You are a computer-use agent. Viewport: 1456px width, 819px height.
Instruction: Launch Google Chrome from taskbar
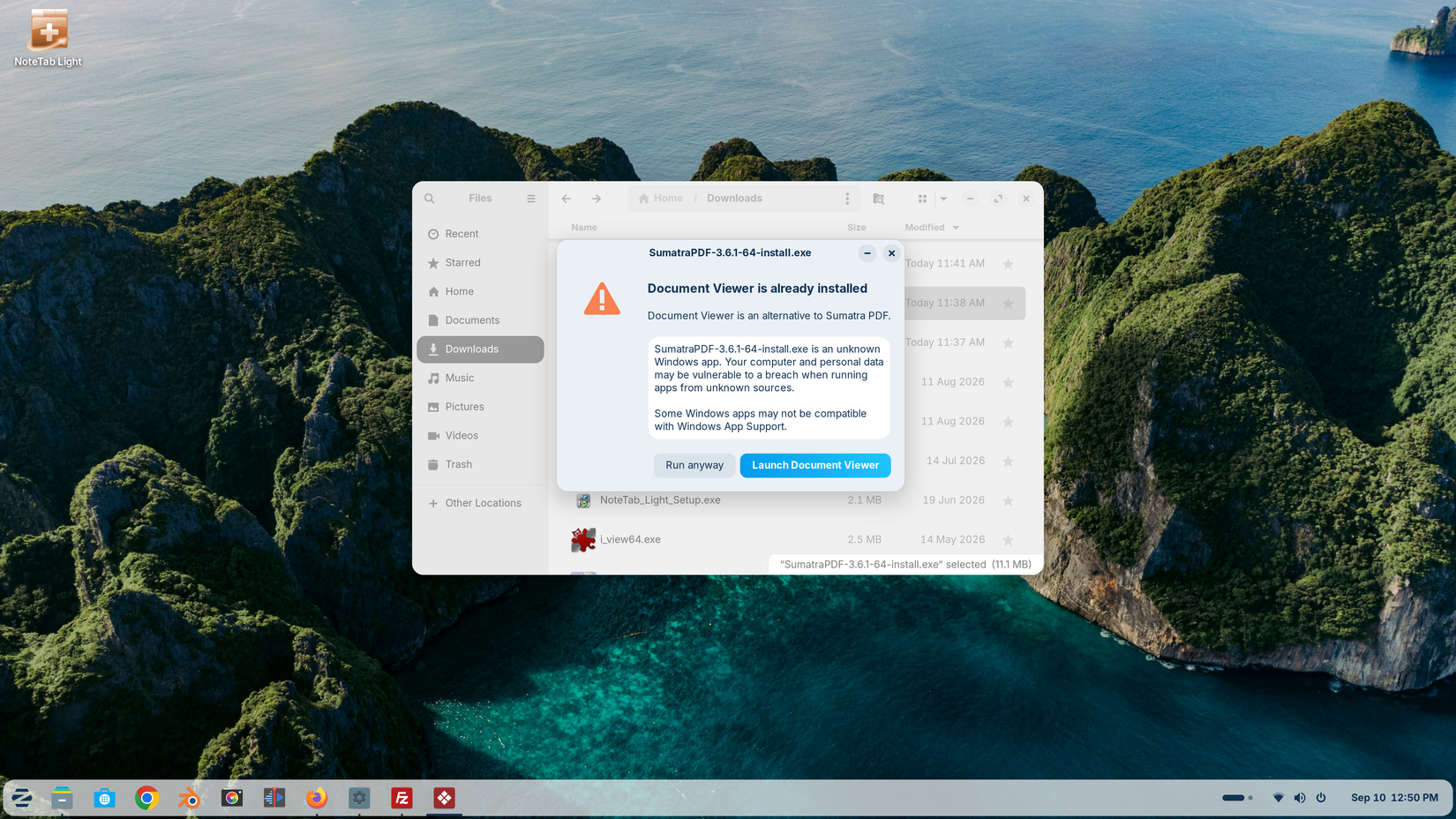coord(146,799)
